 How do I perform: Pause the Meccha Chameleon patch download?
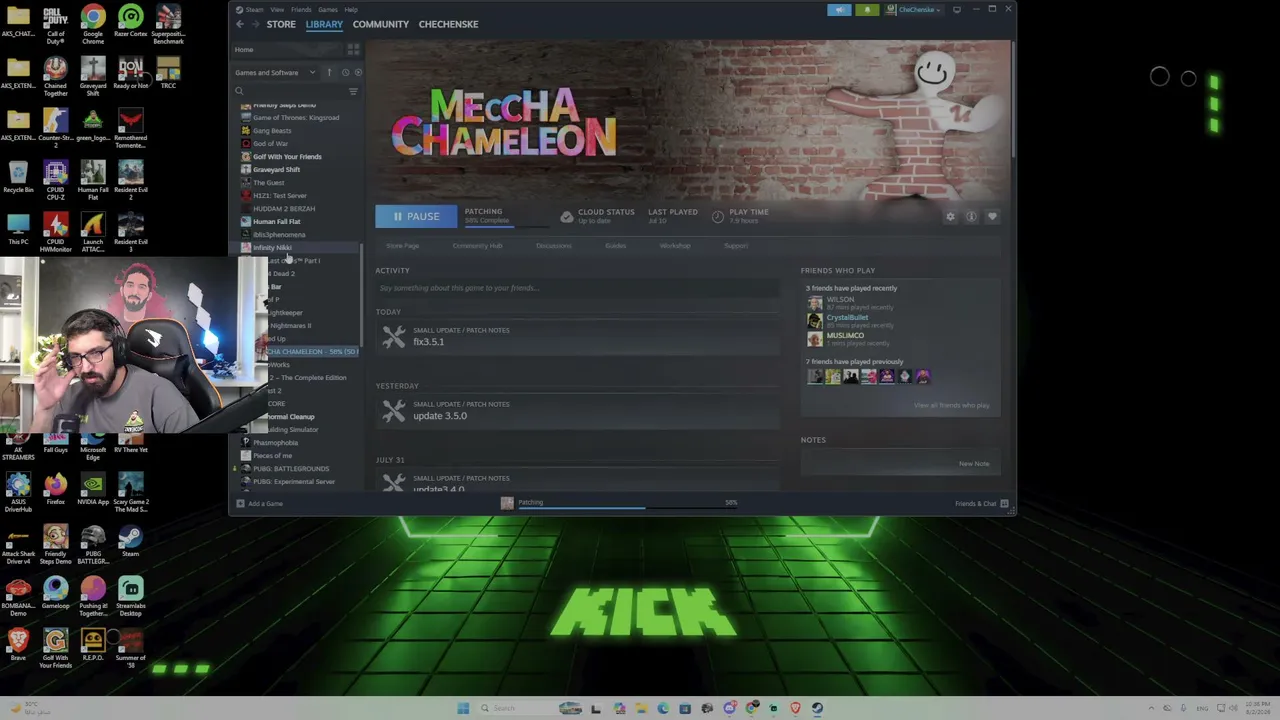click(x=416, y=216)
